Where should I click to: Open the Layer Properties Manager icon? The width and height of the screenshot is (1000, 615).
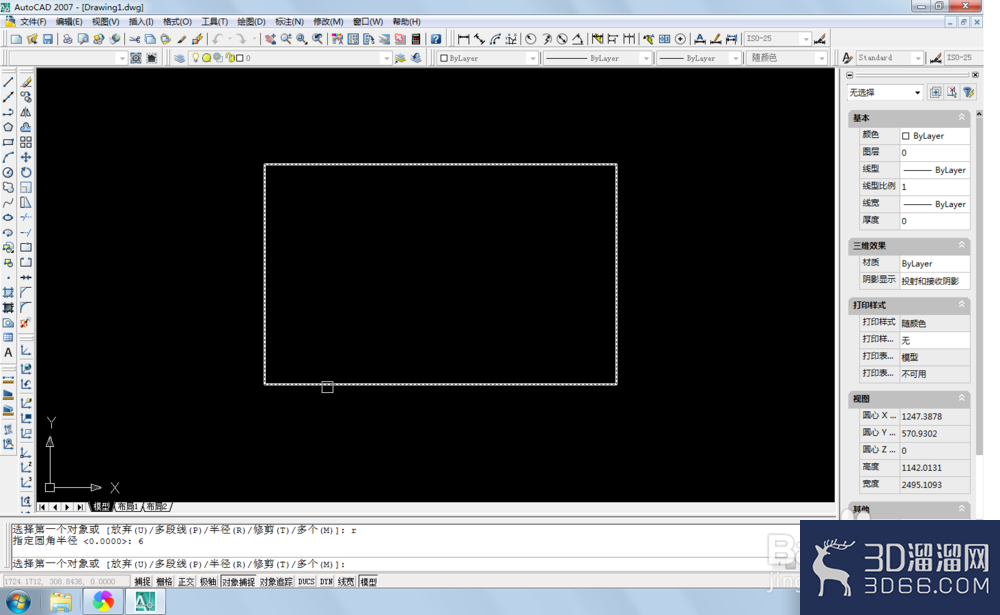coord(180,58)
